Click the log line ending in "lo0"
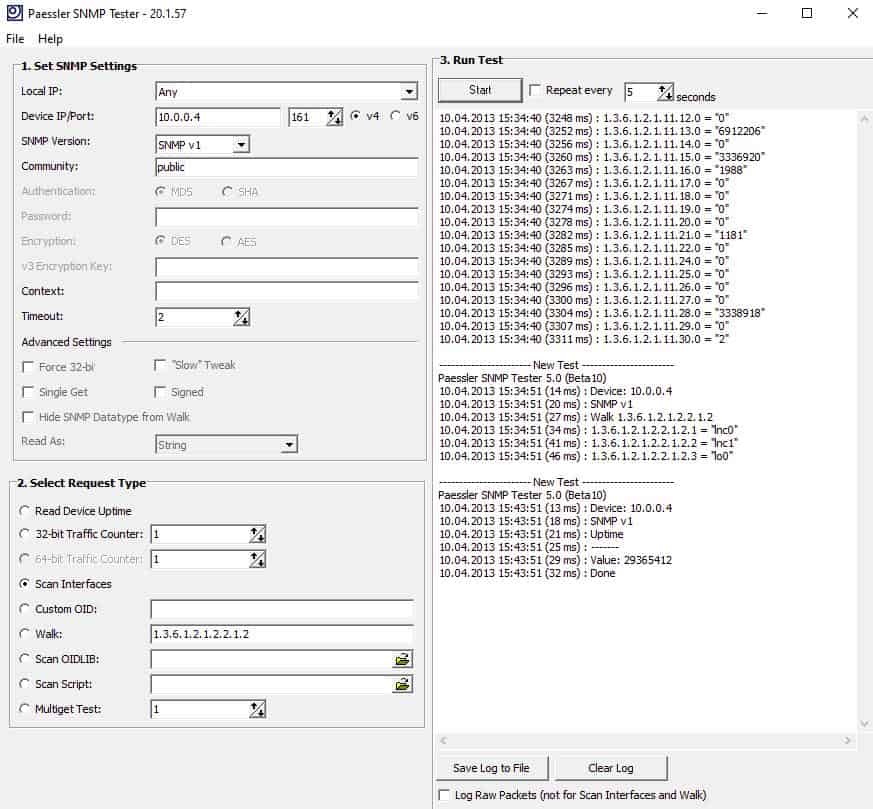 [x=586, y=456]
